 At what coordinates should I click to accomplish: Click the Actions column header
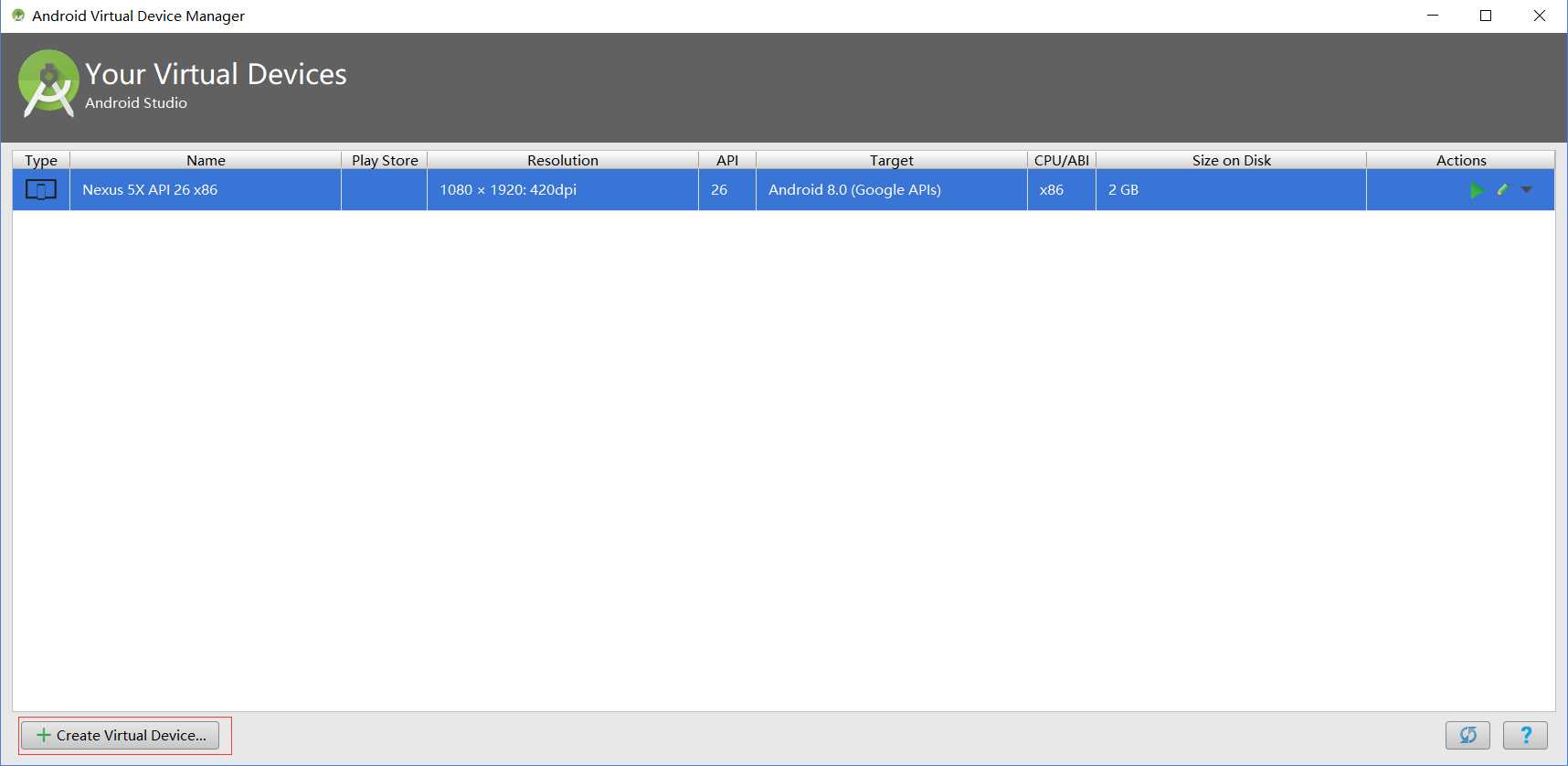pyautogui.click(x=1461, y=160)
